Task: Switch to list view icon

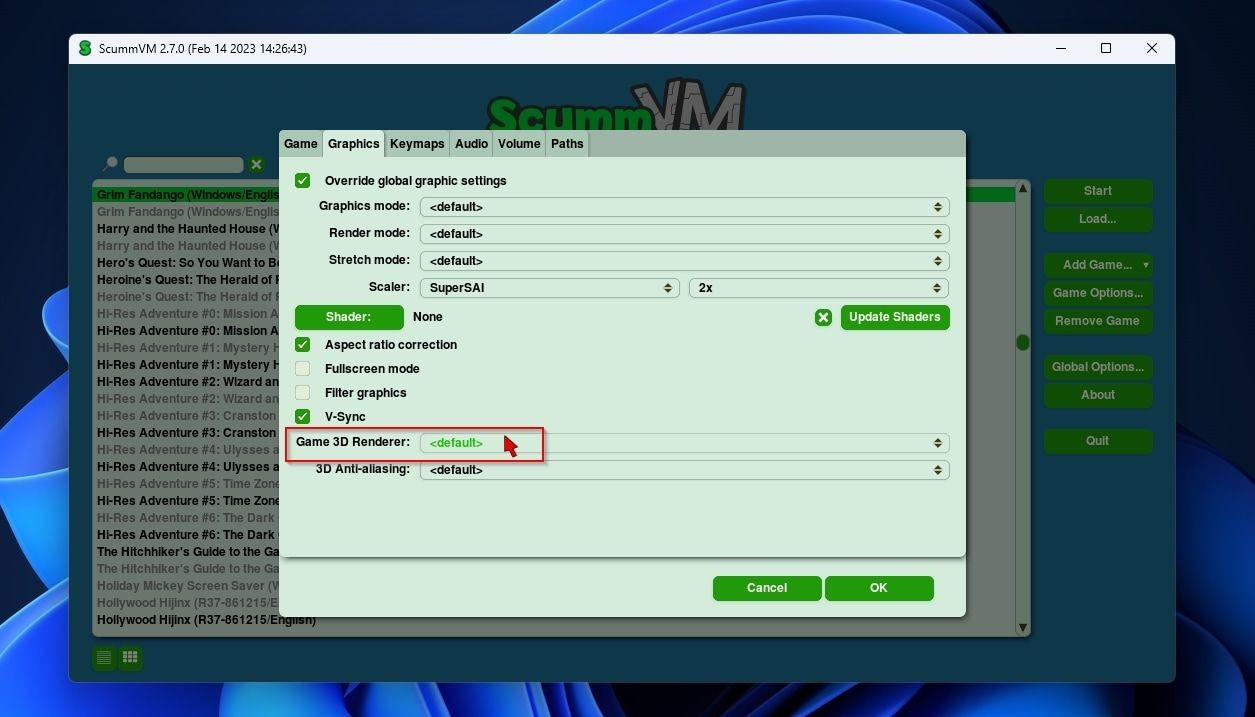Action: 104,657
